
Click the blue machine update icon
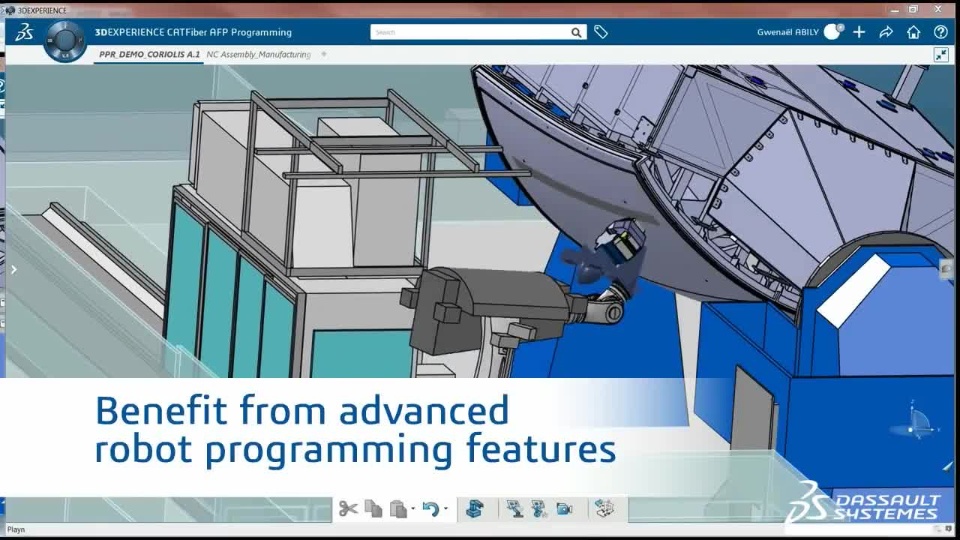[x=474, y=509]
